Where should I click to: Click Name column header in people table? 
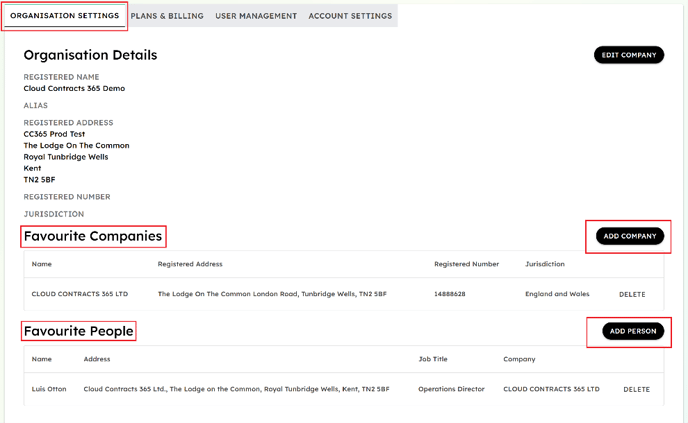(x=42, y=359)
